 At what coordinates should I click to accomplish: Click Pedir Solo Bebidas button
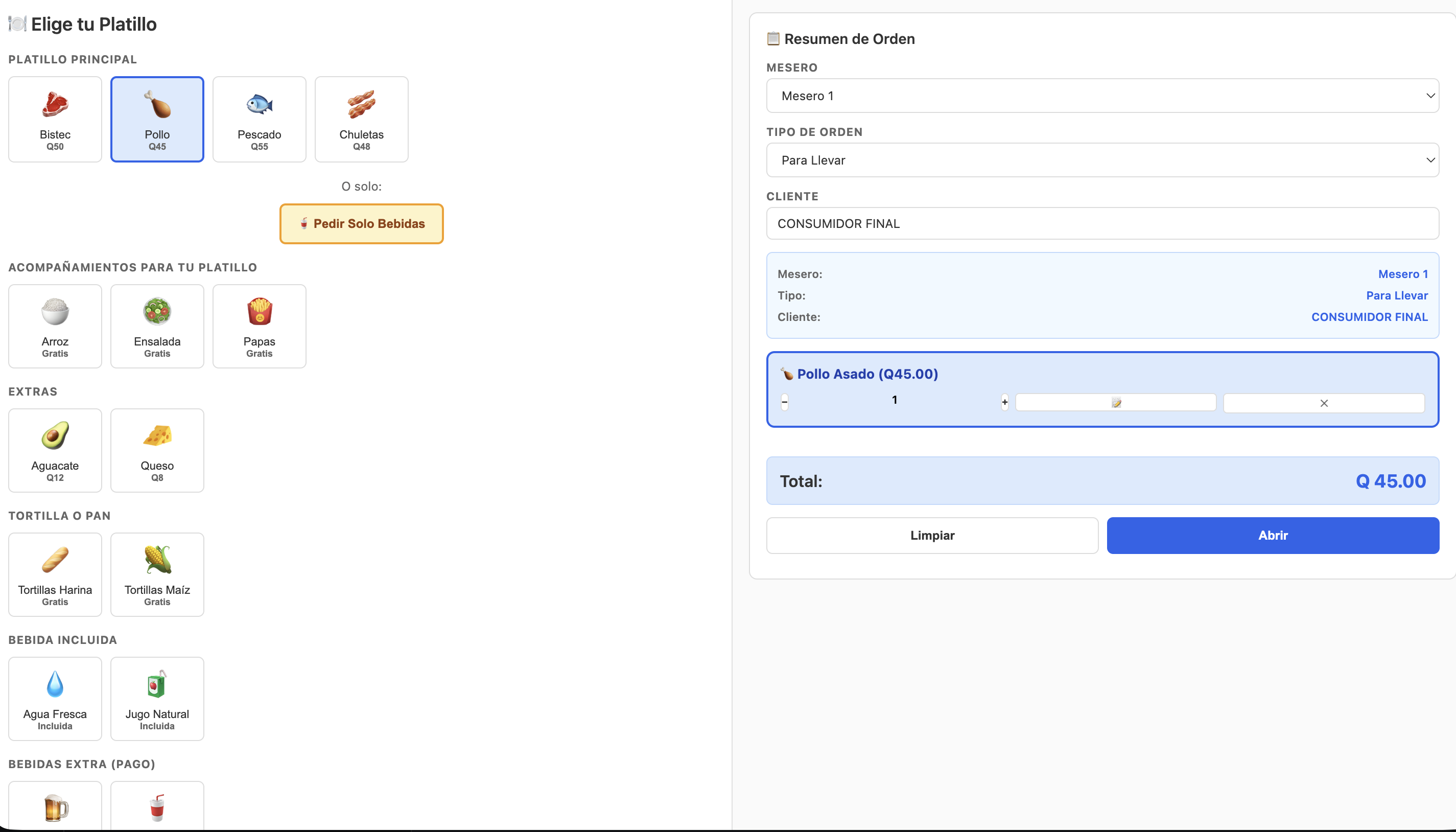(362, 224)
